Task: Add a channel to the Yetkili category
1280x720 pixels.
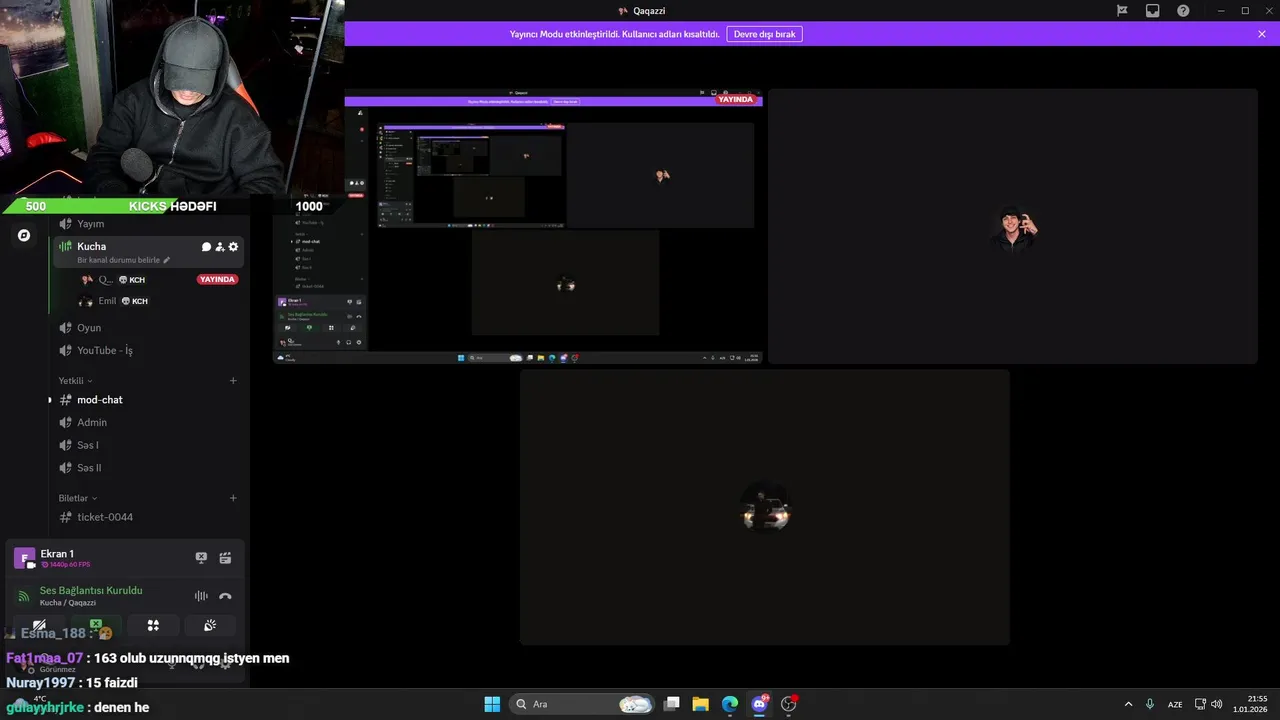Action: click(x=233, y=381)
